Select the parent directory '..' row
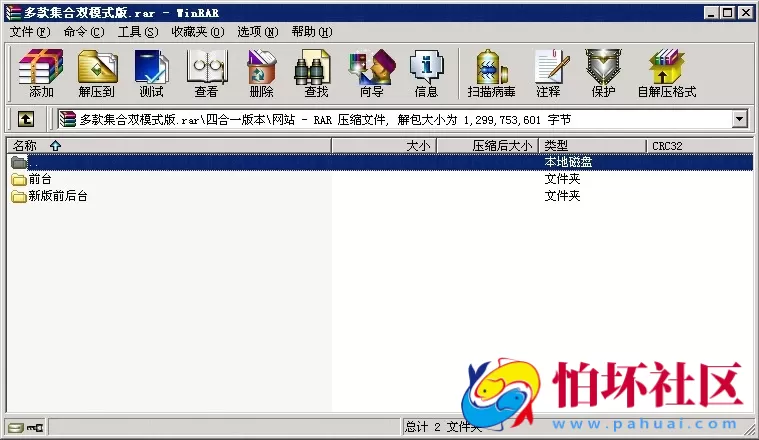Viewport: 759px width, 440px height. coord(380,162)
